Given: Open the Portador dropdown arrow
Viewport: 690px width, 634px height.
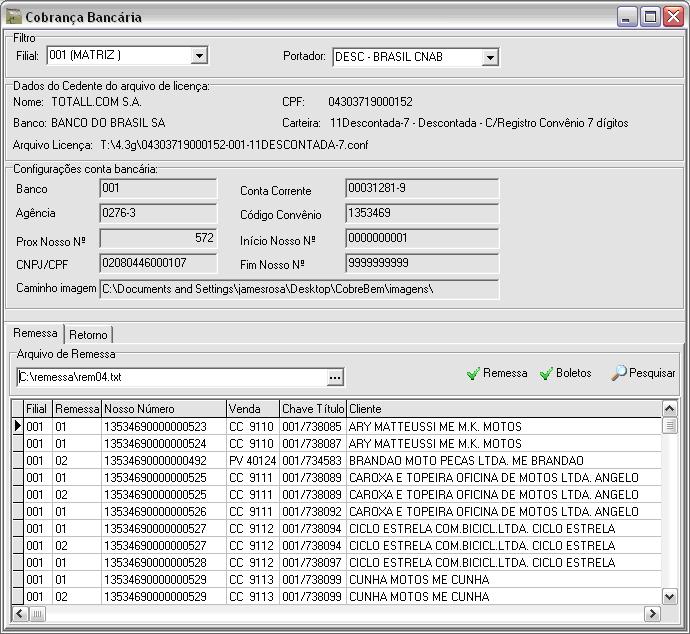Looking at the screenshot, I should pos(490,57).
